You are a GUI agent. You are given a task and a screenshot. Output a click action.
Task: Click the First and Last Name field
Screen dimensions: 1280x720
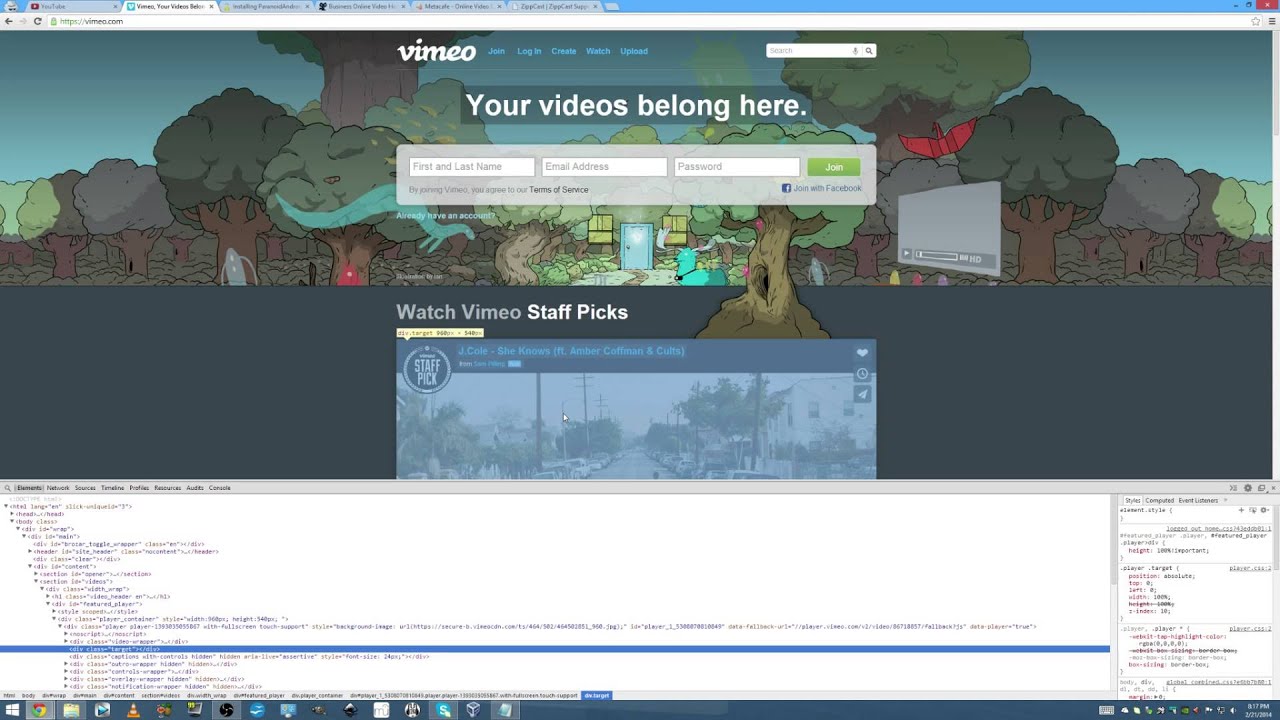(471, 167)
